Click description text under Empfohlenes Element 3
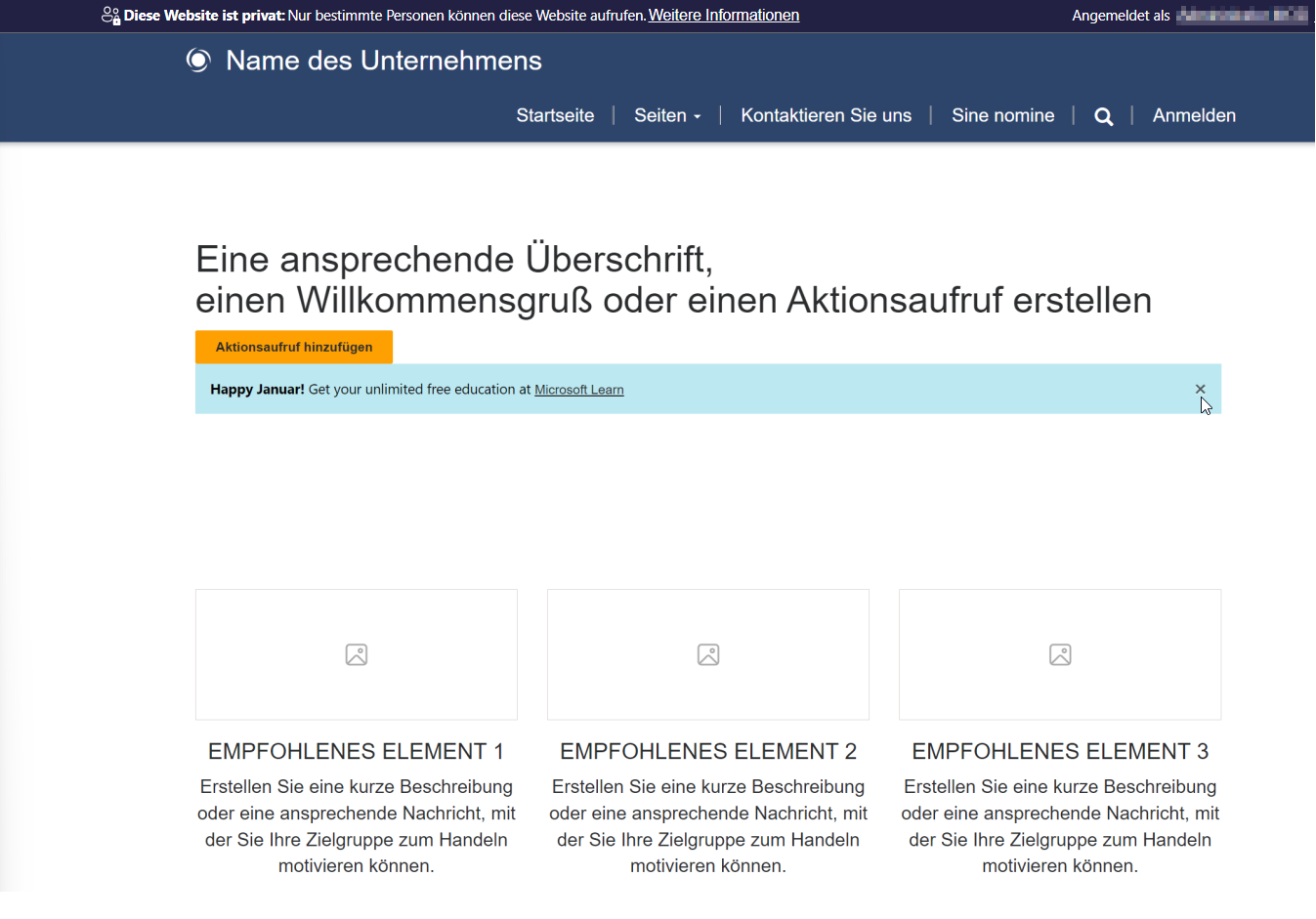Viewport: 1316px width, 919px height. pyautogui.click(x=1060, y=826)
